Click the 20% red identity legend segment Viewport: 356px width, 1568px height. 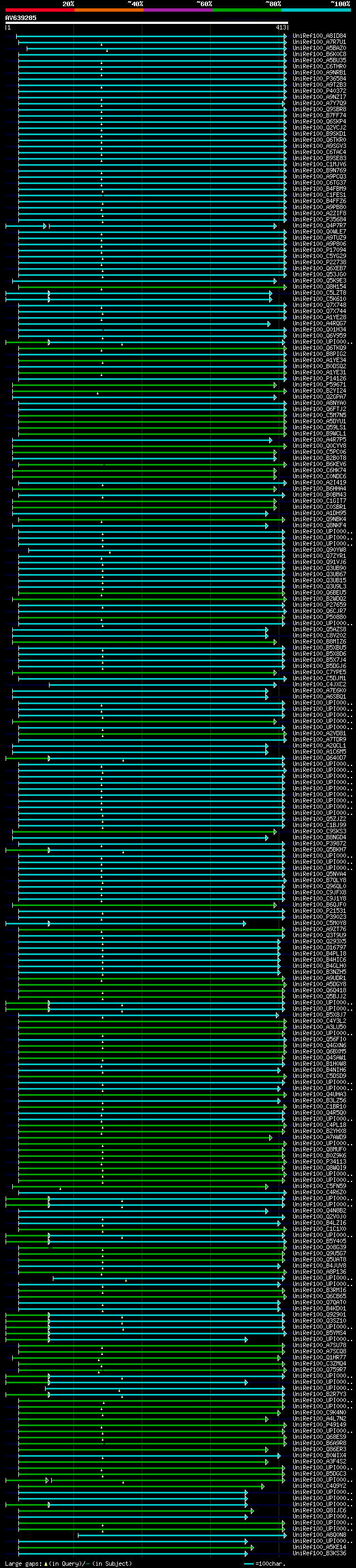pos(39,10)
